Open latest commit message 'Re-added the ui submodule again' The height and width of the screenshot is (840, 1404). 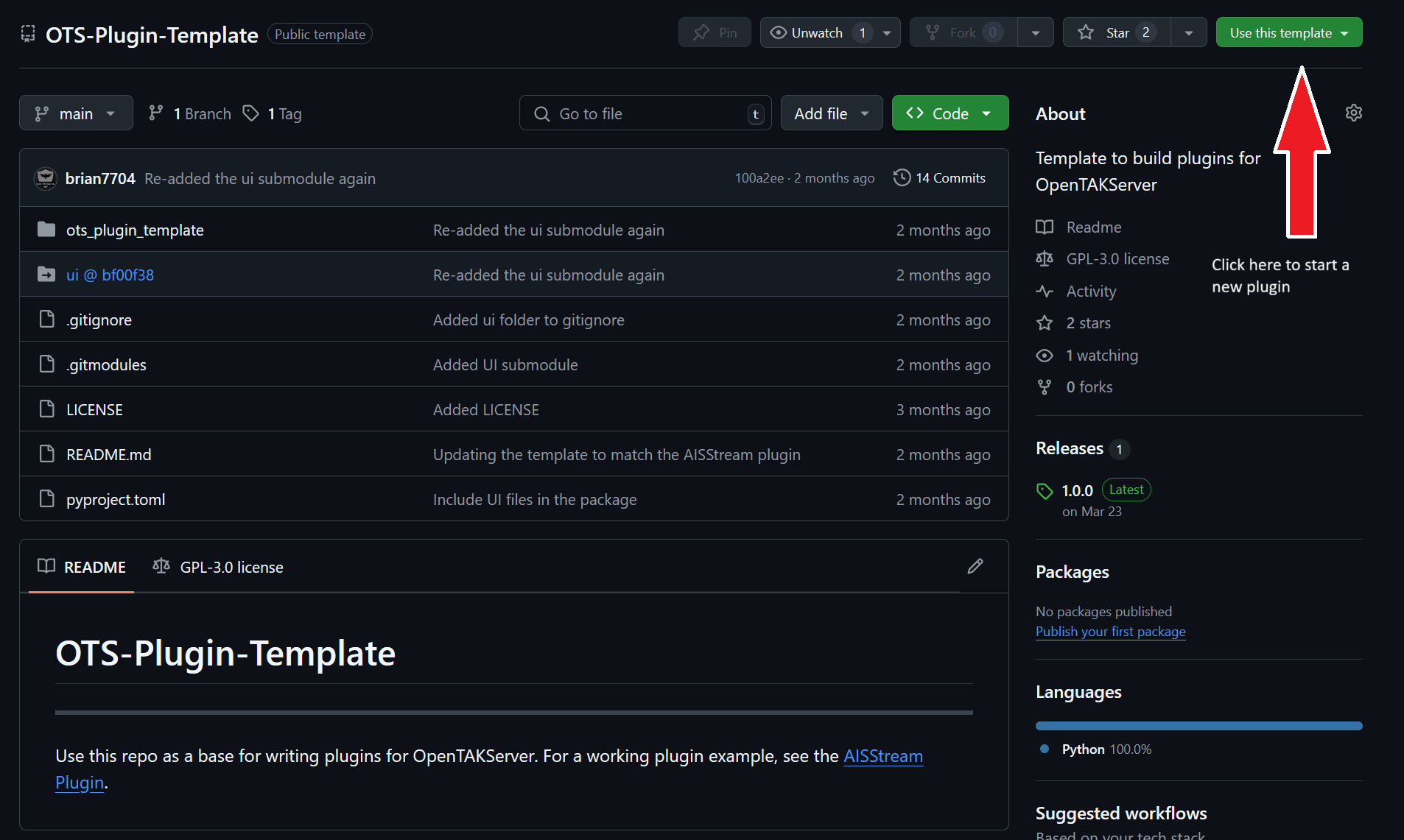click(260, 178)
